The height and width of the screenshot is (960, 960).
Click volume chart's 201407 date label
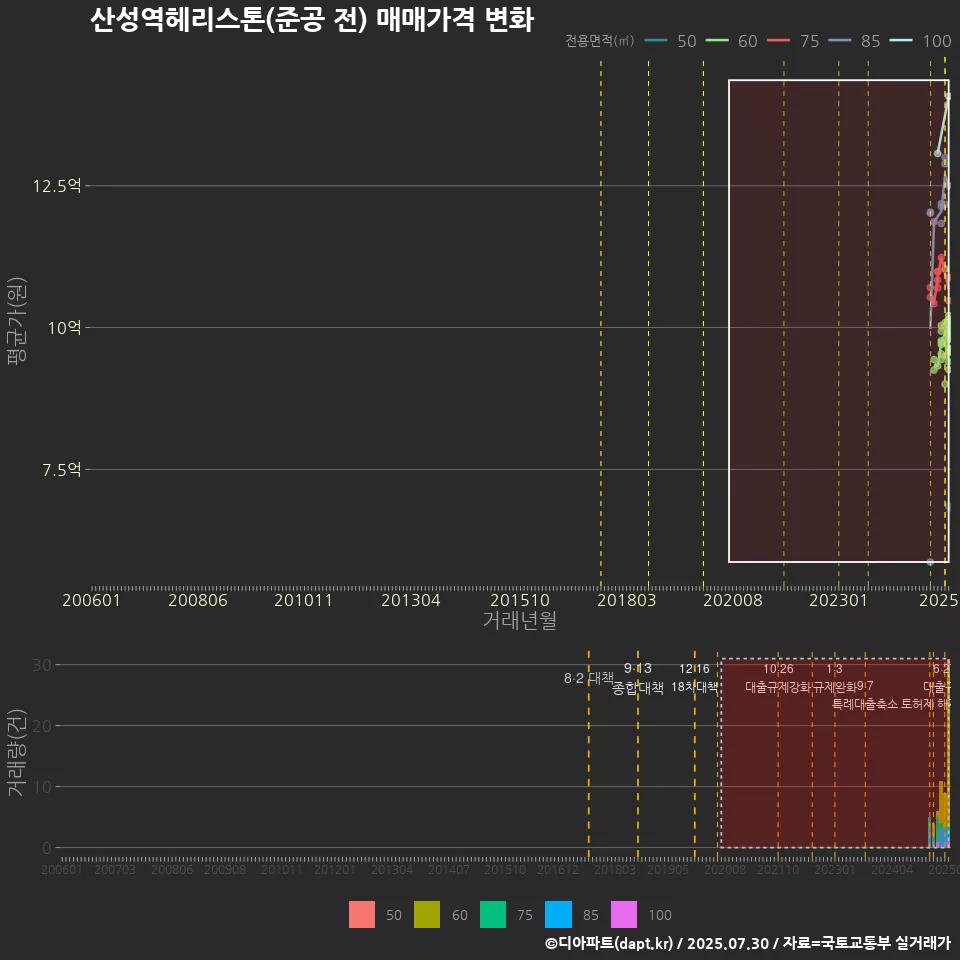[x=449, y=869]
